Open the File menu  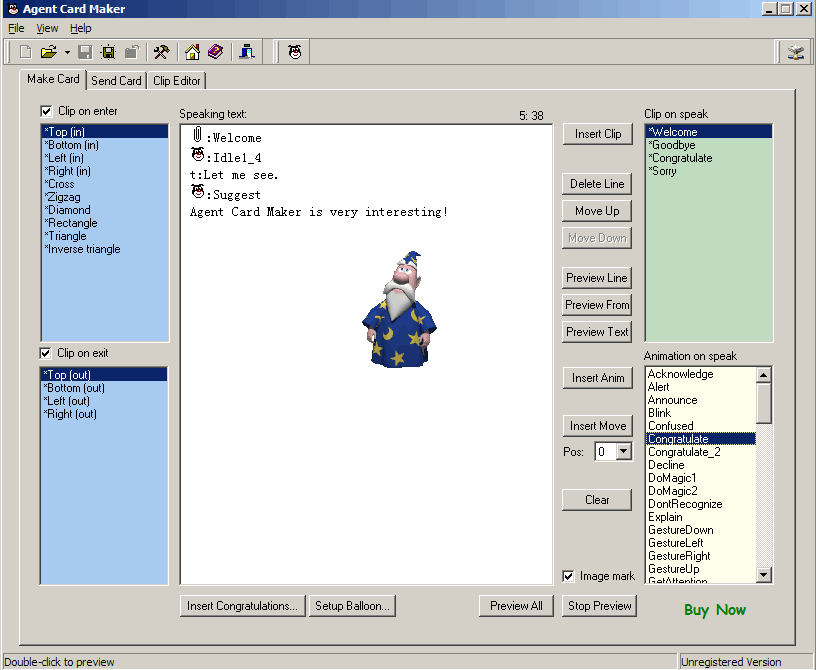(x=16, y=28)
